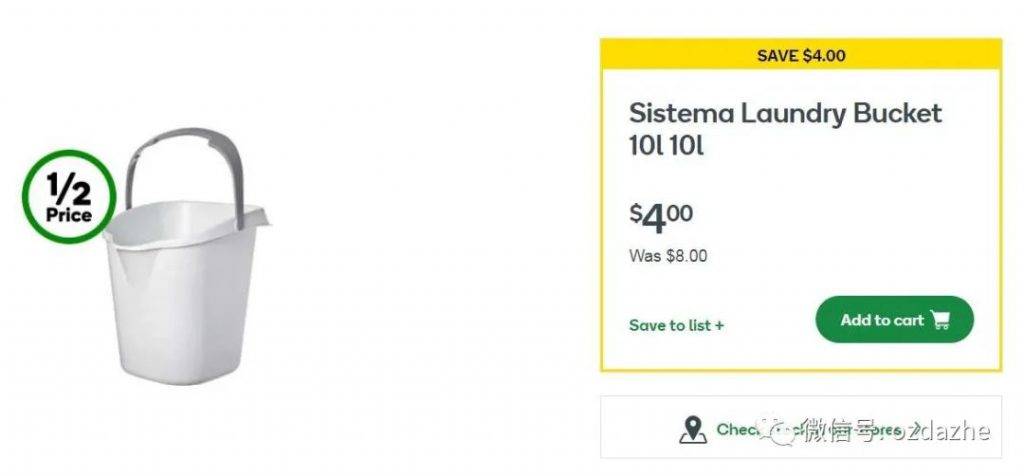
Task: Click the $4.00 current price
Action: pos(661,218)
